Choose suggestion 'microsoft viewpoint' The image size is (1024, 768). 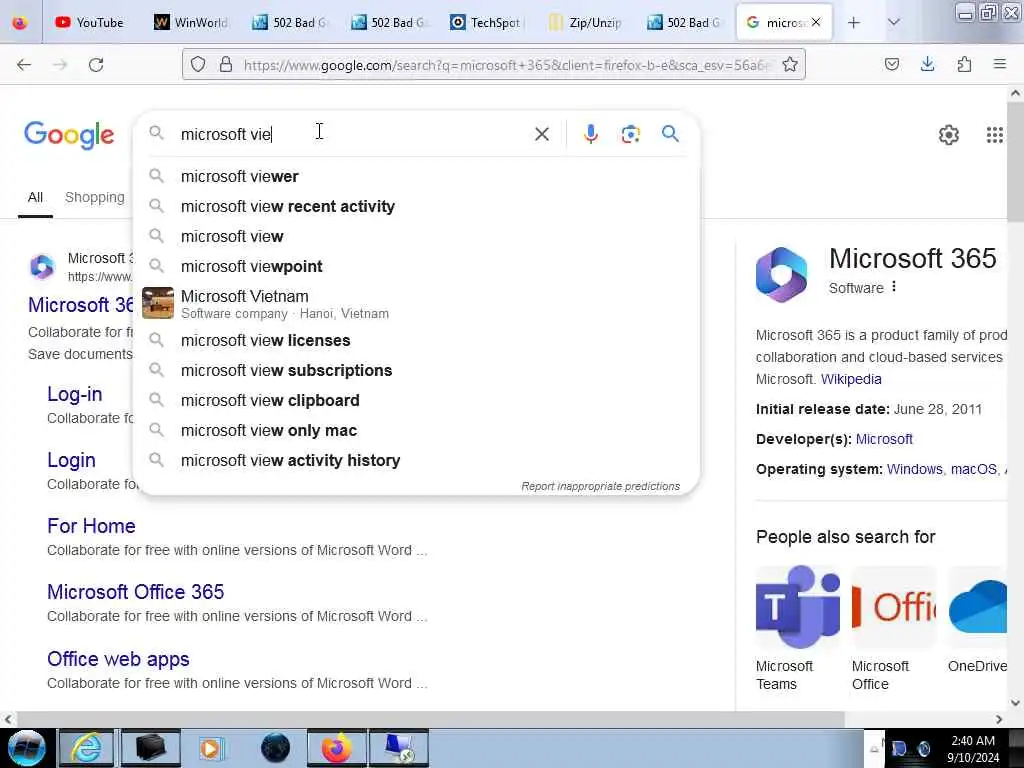(416, 266)
